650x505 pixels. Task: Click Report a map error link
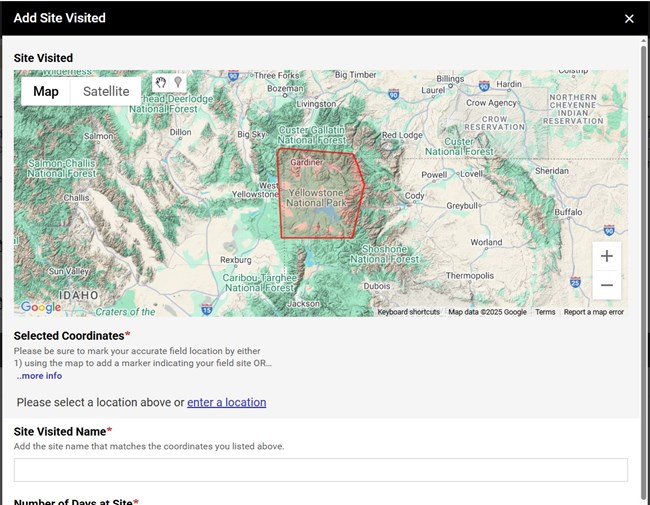tap(593, 312)
